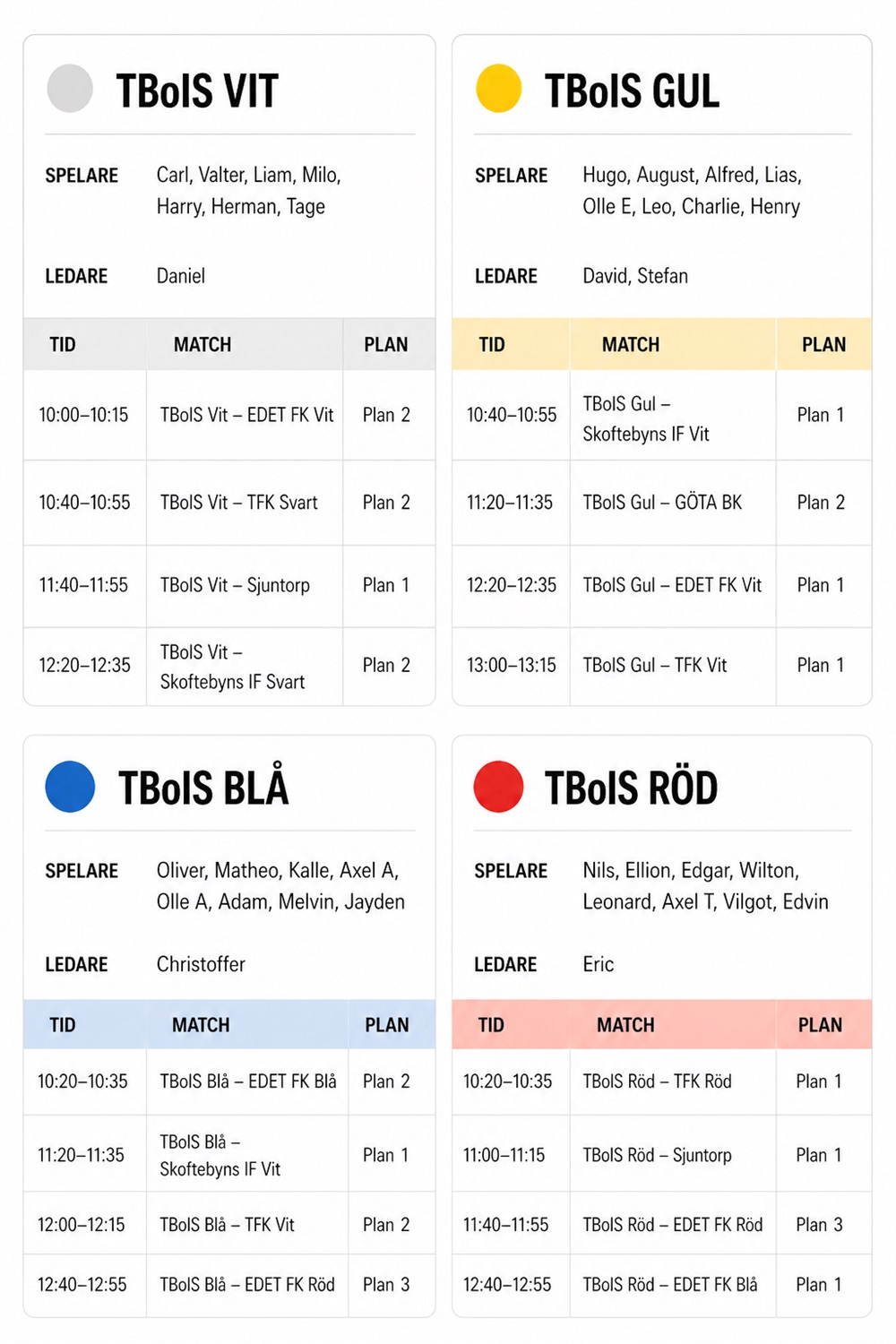
Task: Click leader names David, Stefan
Action: pyautogui.click(x=635, y=276)
